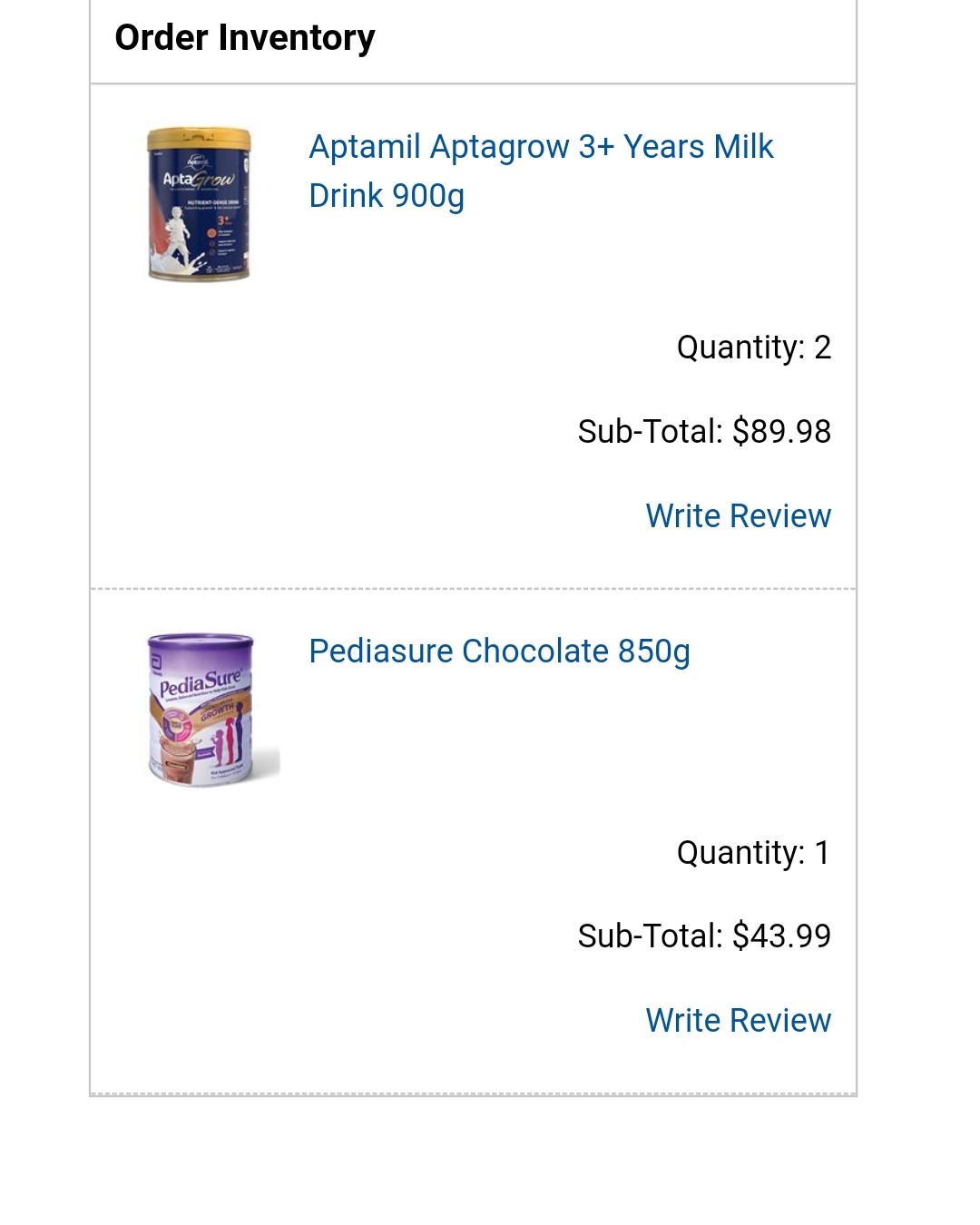Click the Quantity: 1 text
The height and width of the screenshot is (1225, 980).
click(x=753, y=852)
